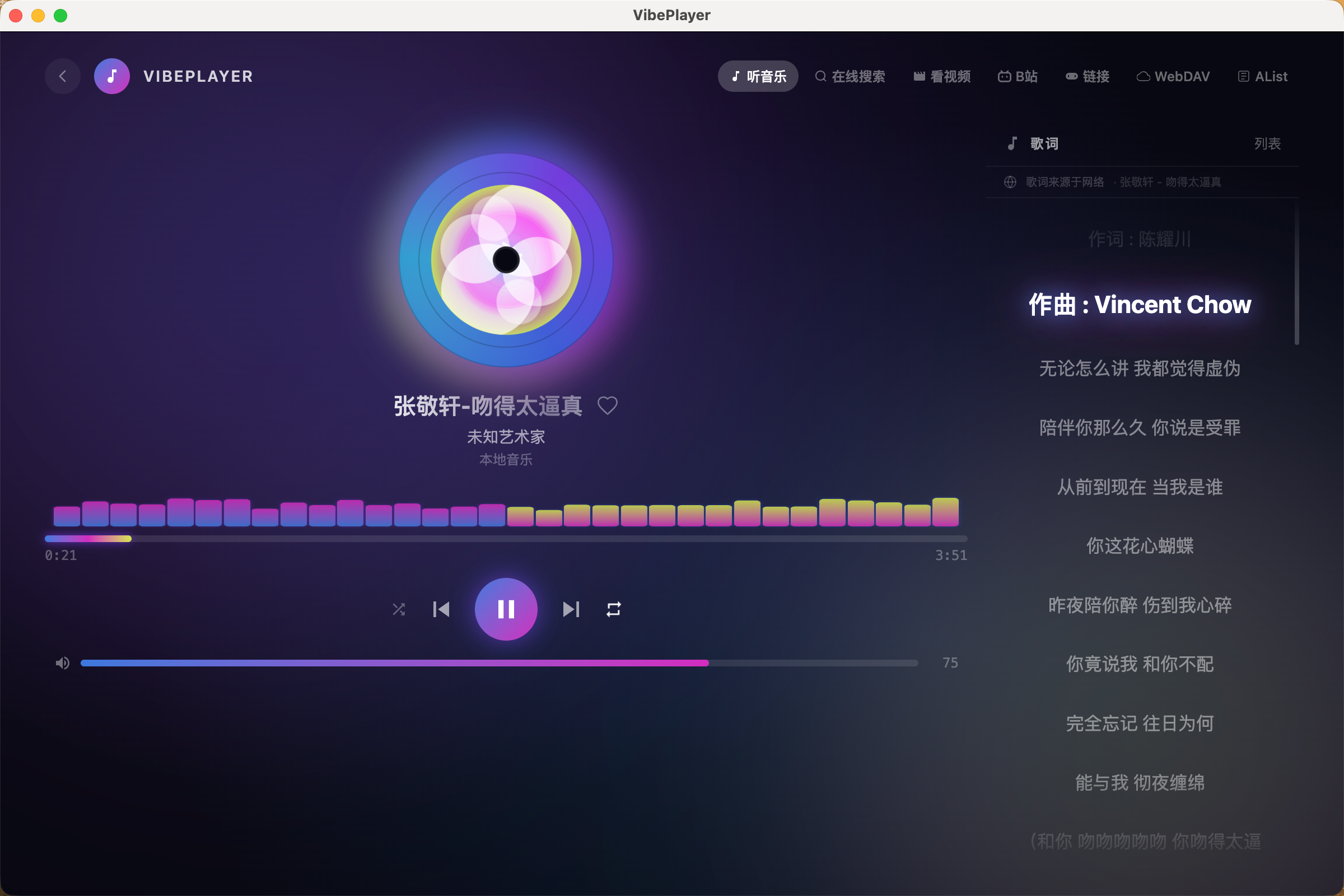Pause the current song
Image resolution: width=1344 pixels, height=896 pixels.
click(x=506, y=609)
